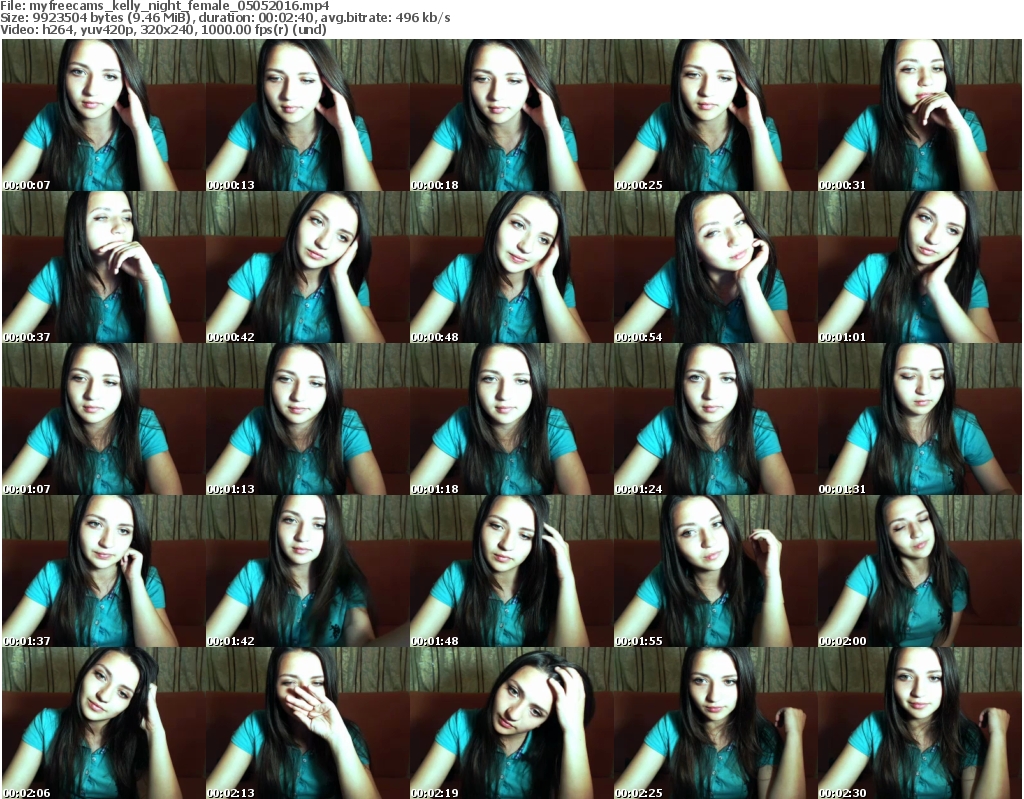Screen dimensions: 1024x799
Task: View the frame stamped 00:02:25
Action: [715, 723]
